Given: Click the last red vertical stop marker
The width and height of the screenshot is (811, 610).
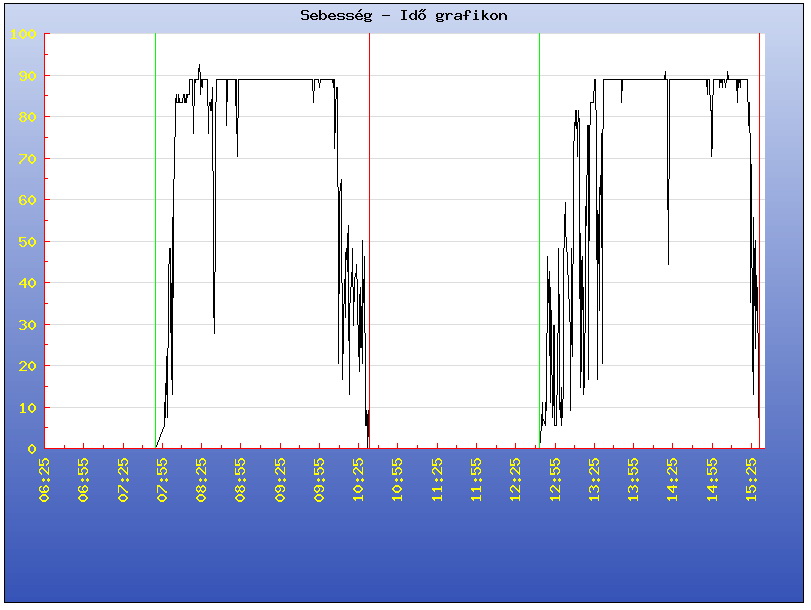Looking at the screenshot, I should click(x=760, y=240).
